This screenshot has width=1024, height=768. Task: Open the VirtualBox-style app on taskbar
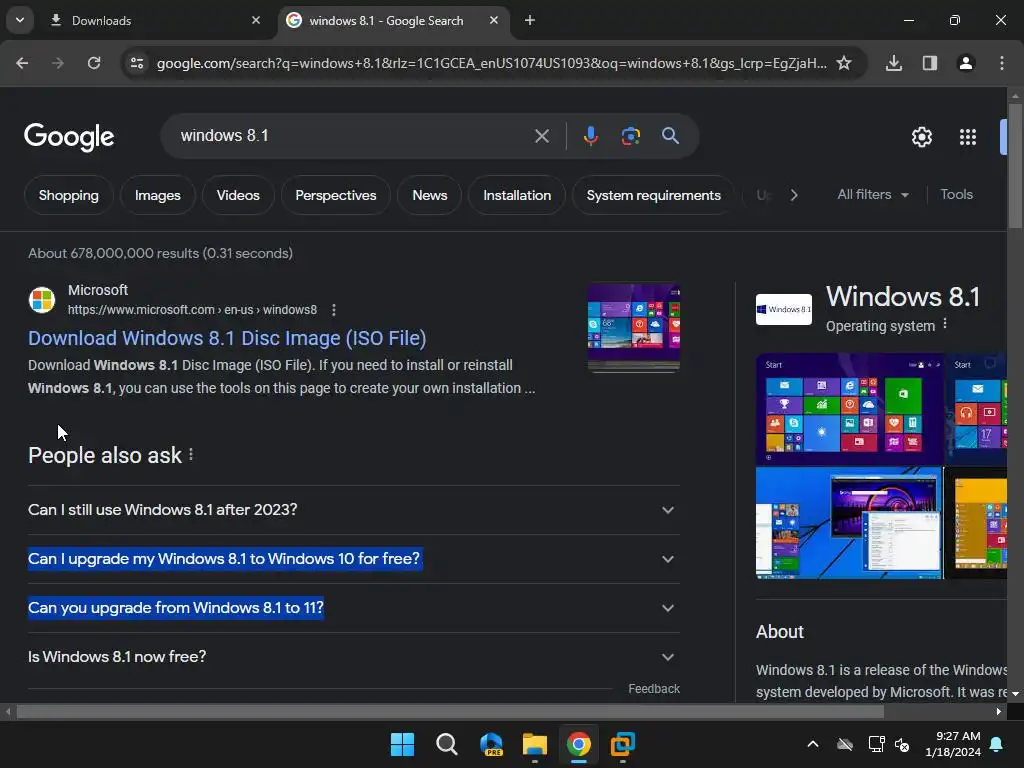622,744
